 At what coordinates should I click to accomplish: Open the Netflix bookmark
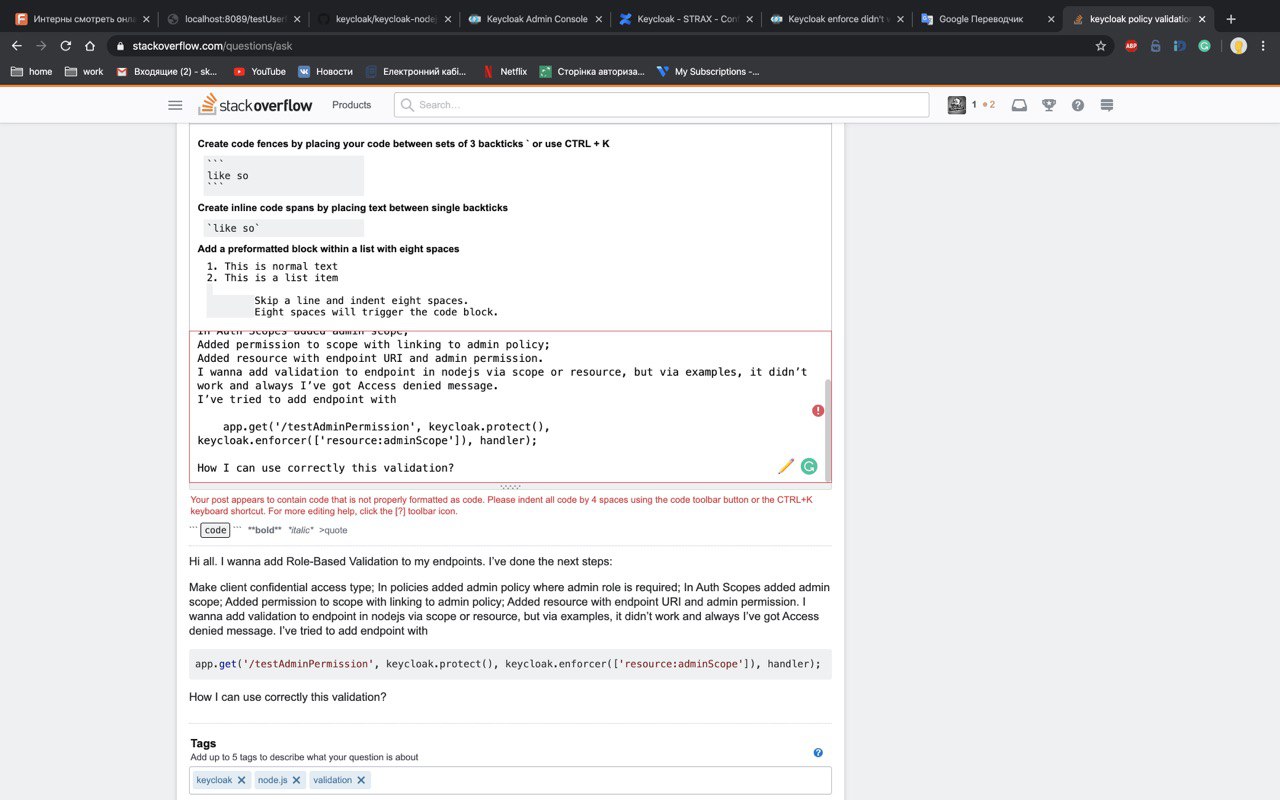(504, 71)
